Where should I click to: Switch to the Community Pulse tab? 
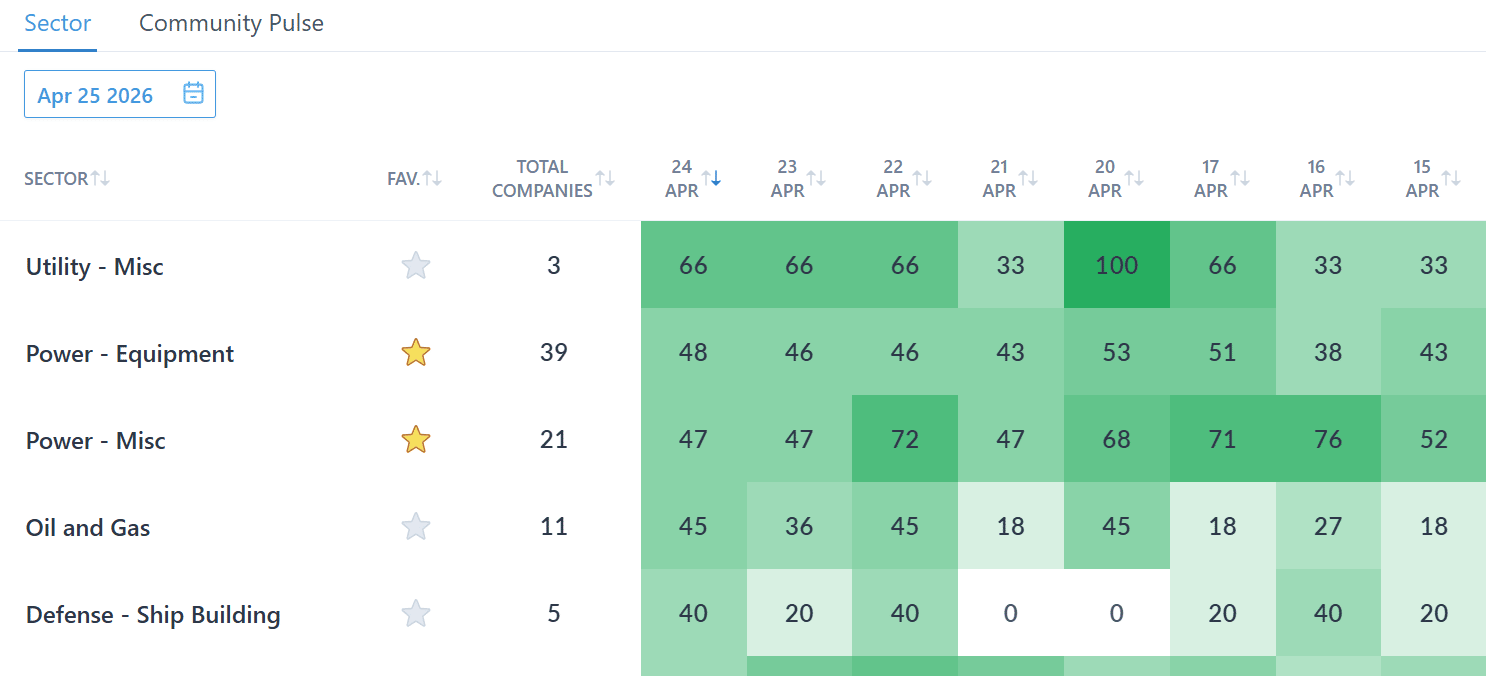[231, 24]
